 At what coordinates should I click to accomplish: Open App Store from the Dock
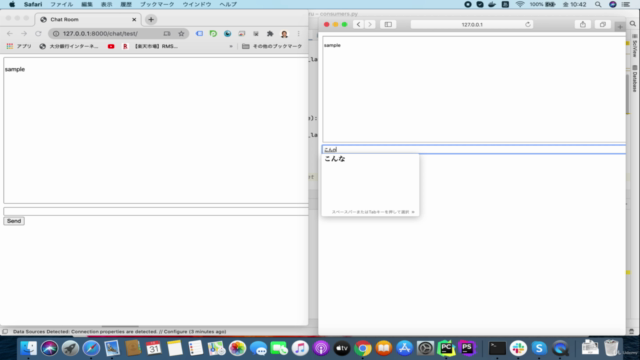point(404,348)
